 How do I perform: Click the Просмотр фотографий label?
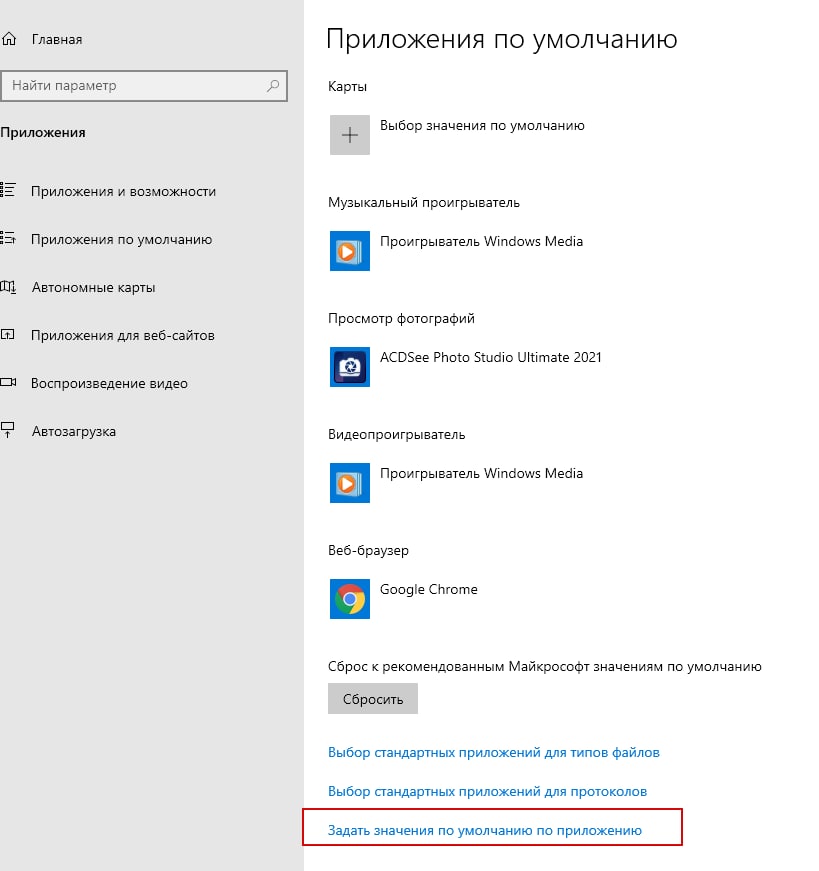(401, 319)
